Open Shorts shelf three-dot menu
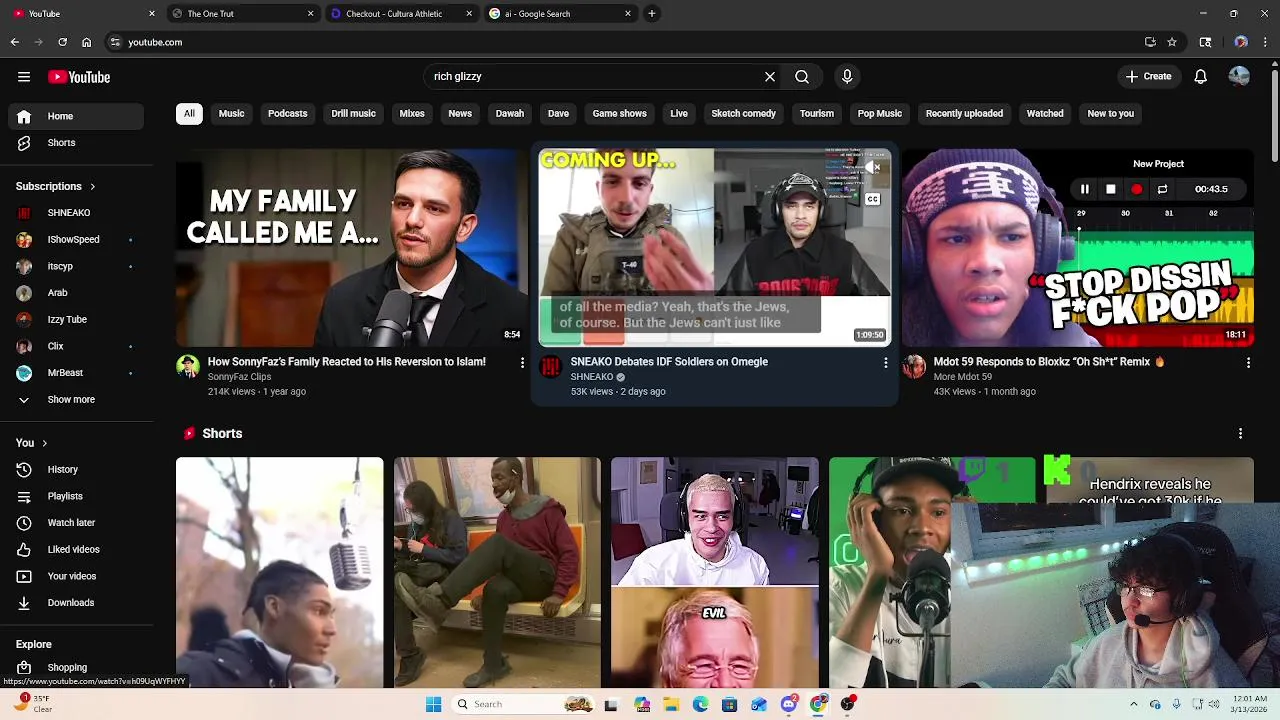1280x720 pixels. [x=1240, y=434]
